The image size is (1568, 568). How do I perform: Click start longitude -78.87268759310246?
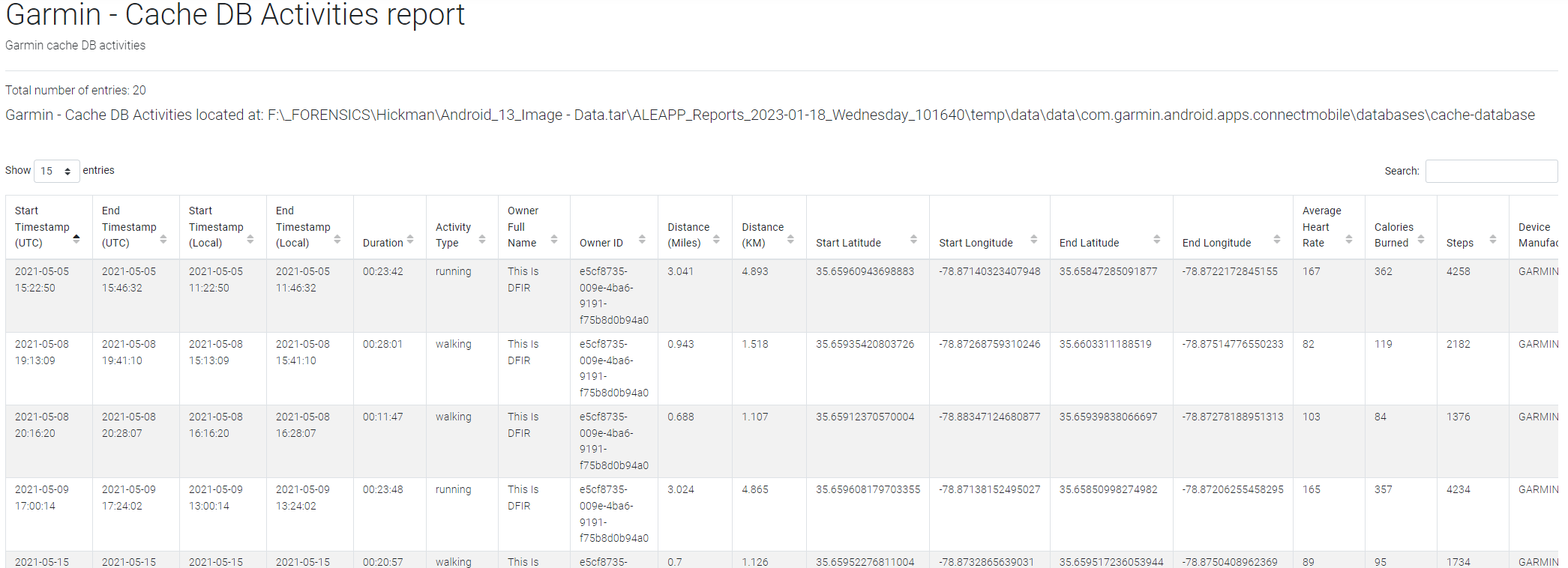(x=989, y=344)
